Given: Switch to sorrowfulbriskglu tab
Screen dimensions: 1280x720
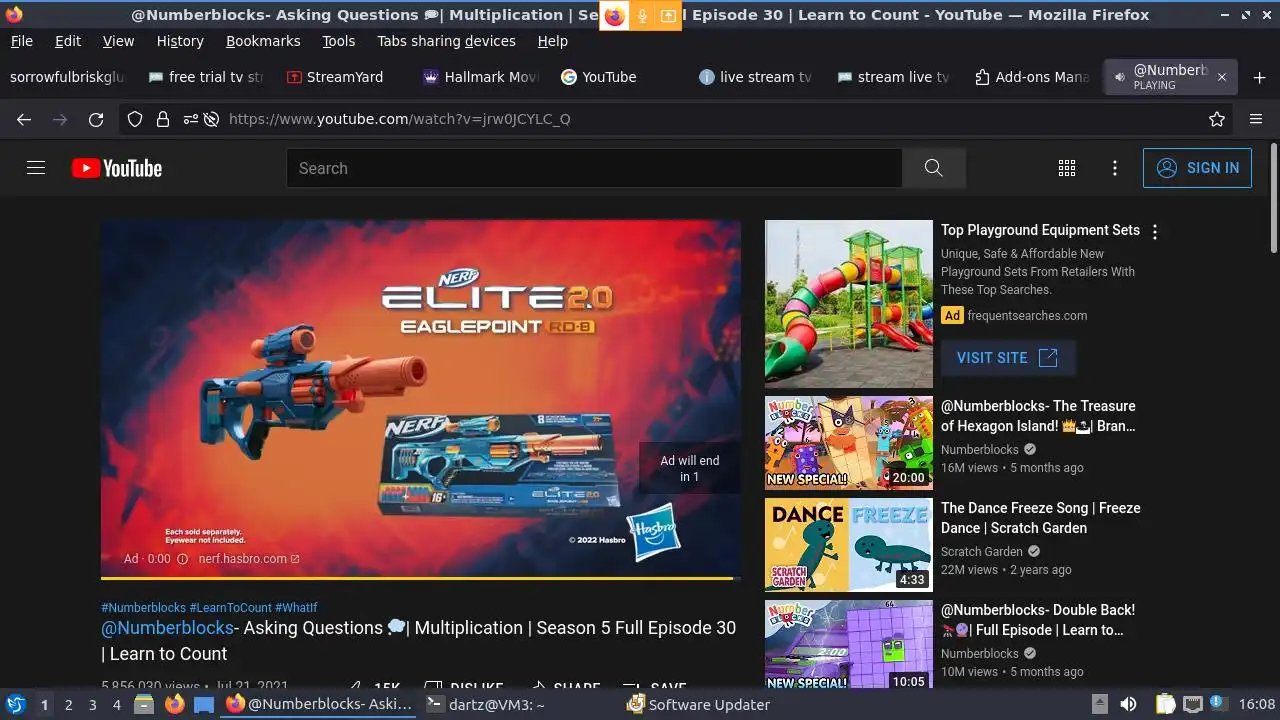Looking at the screenshot, I should [67, 77].
